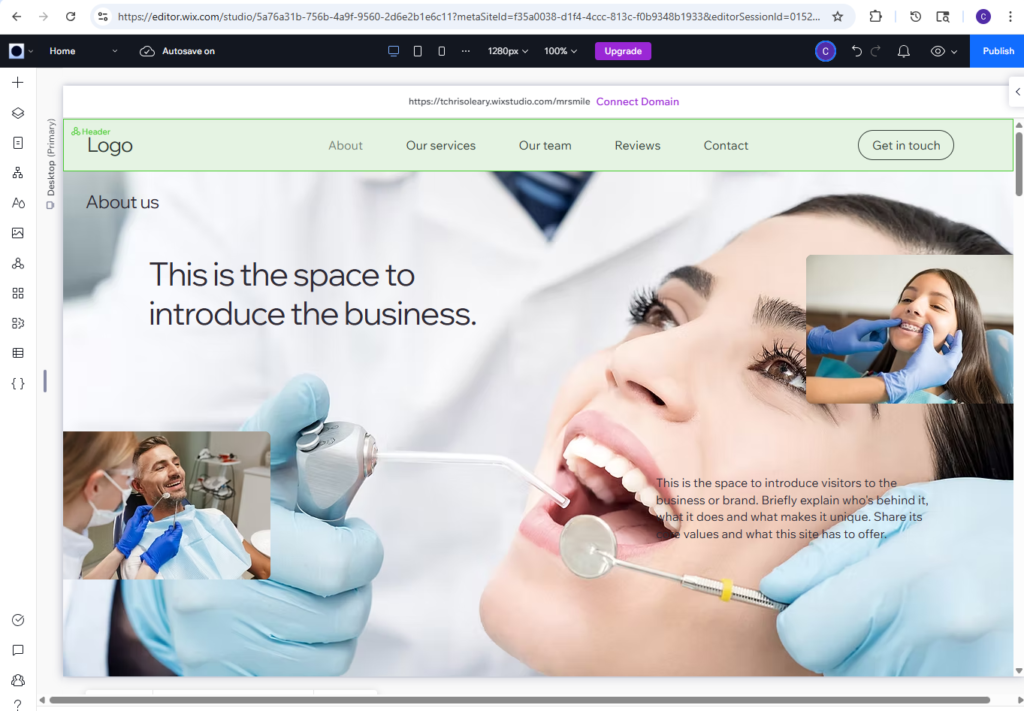Open the notifications bell

(904, 51)
